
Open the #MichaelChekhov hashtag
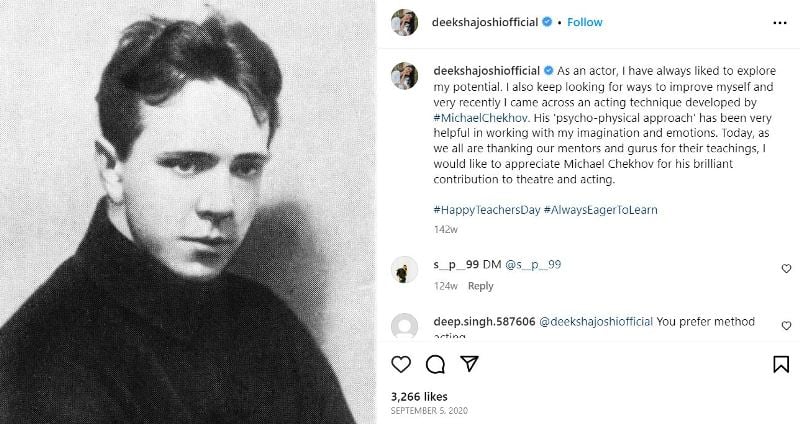pos(475,131)
